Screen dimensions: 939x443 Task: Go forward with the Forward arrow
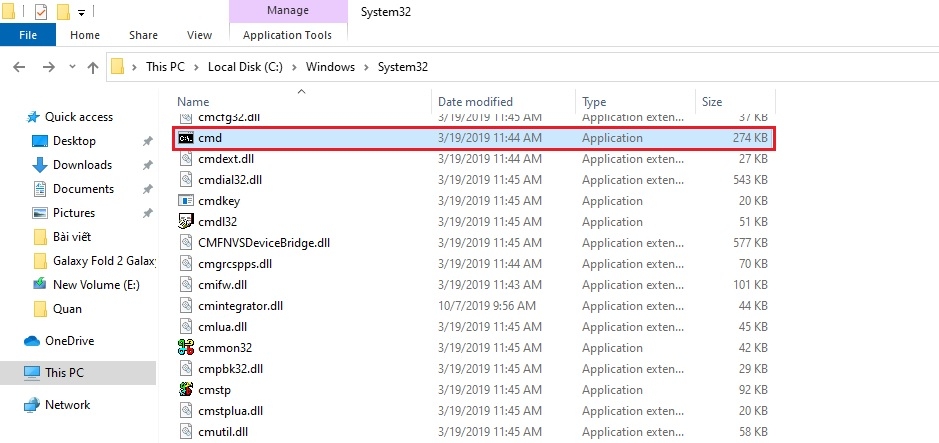tap(49, 67)
